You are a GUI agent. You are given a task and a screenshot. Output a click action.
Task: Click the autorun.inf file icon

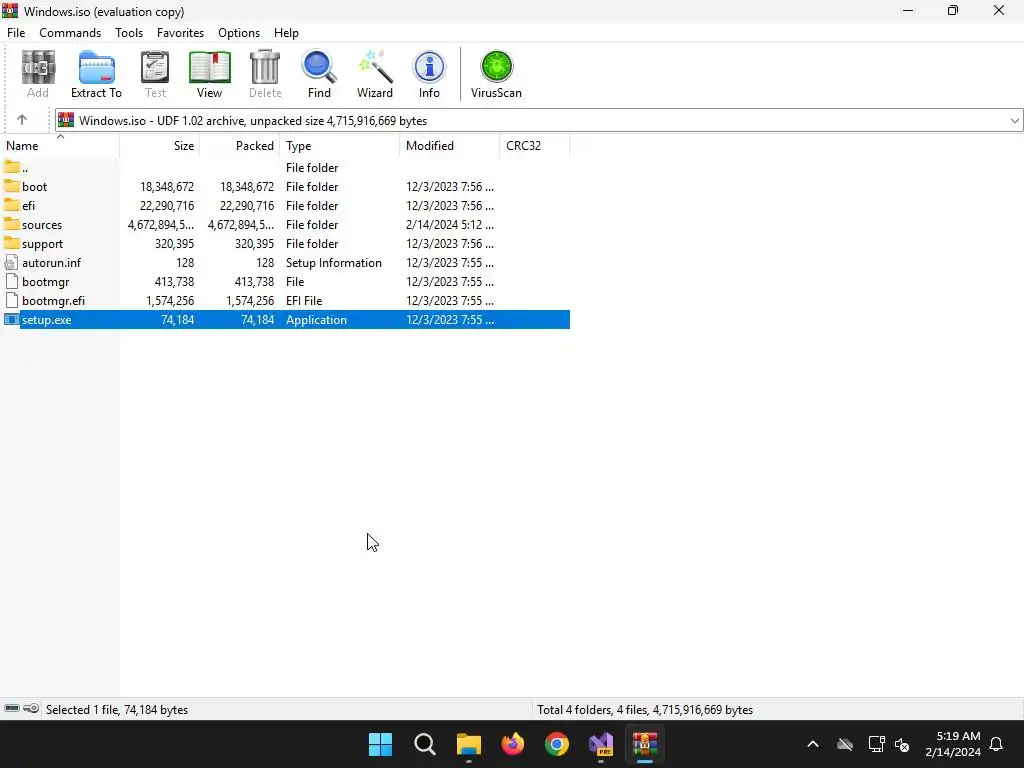pos(12,263)
